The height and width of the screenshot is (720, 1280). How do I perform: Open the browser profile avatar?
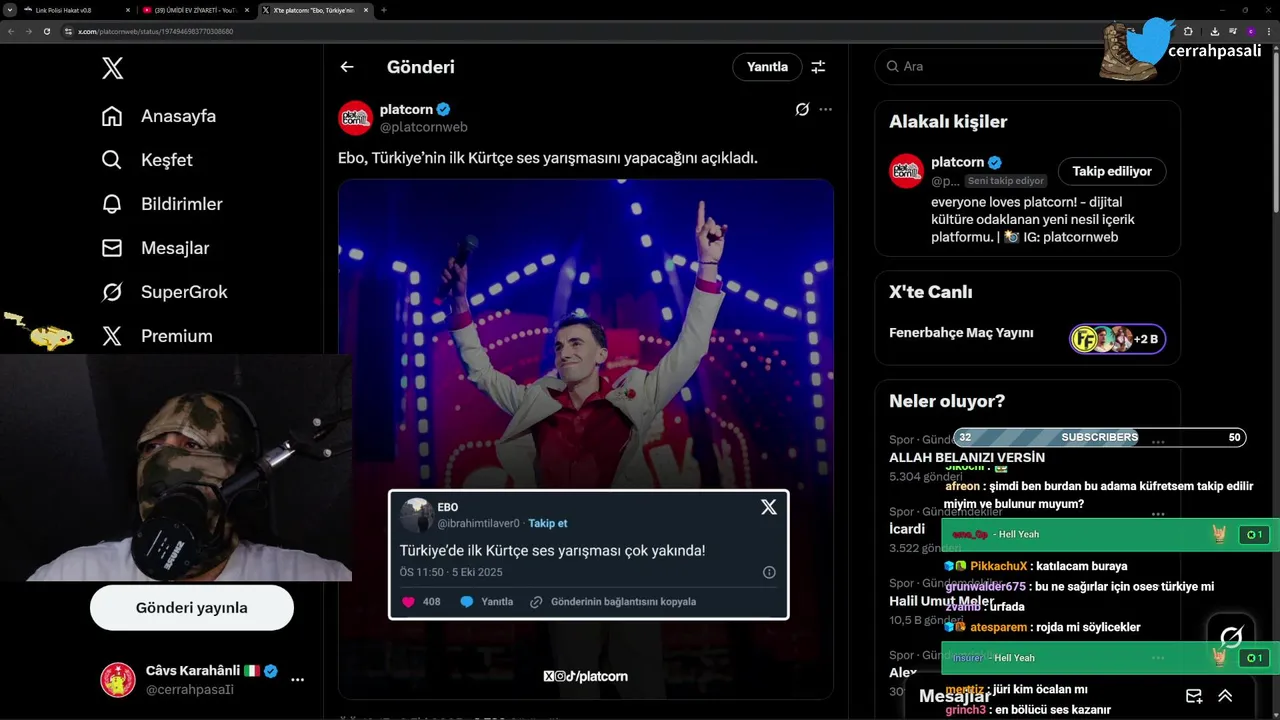point(1250,31)
